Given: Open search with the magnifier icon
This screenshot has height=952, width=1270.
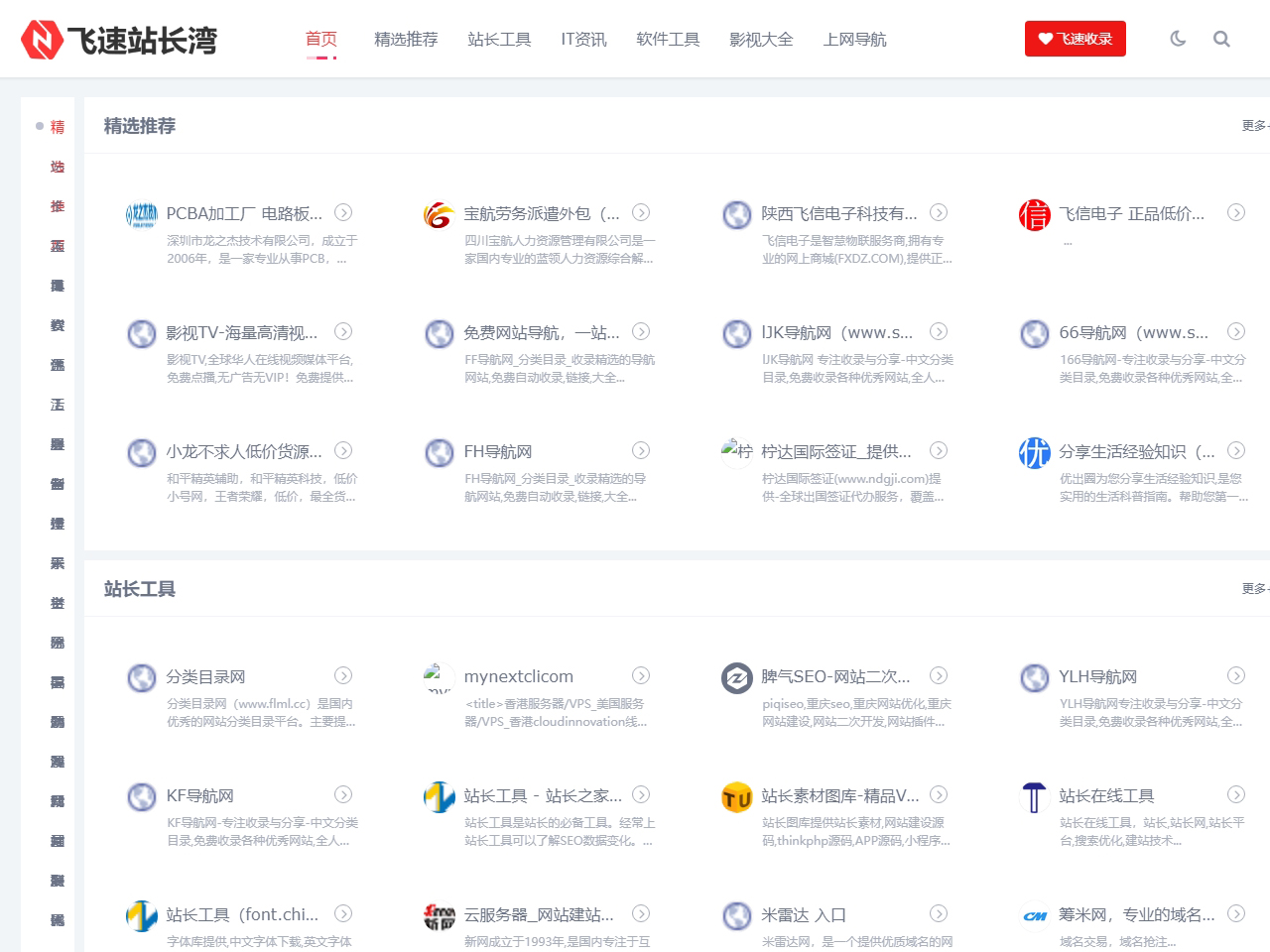Looking at the screenshot, I should click(1221, 39).
